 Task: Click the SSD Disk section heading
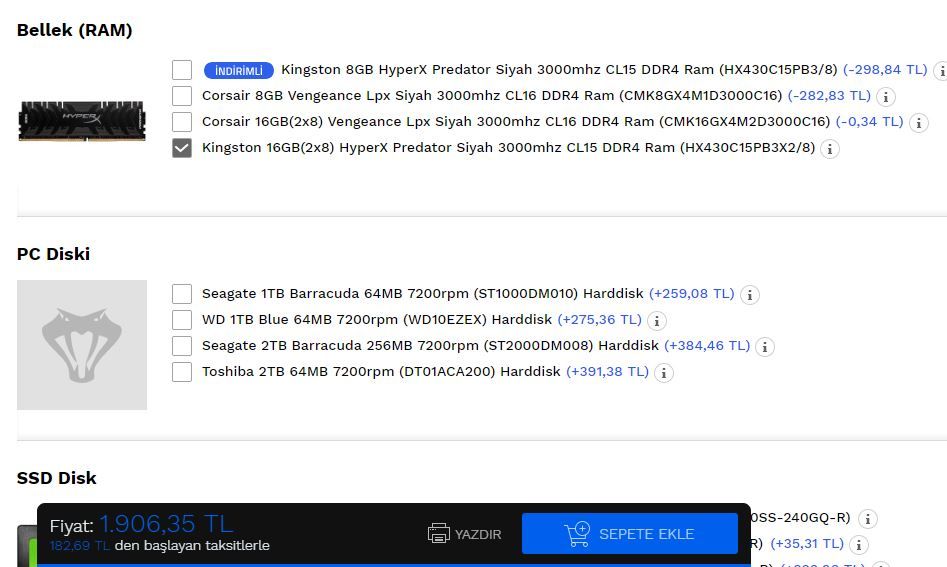pyautogui.click(x=56, y=478)
